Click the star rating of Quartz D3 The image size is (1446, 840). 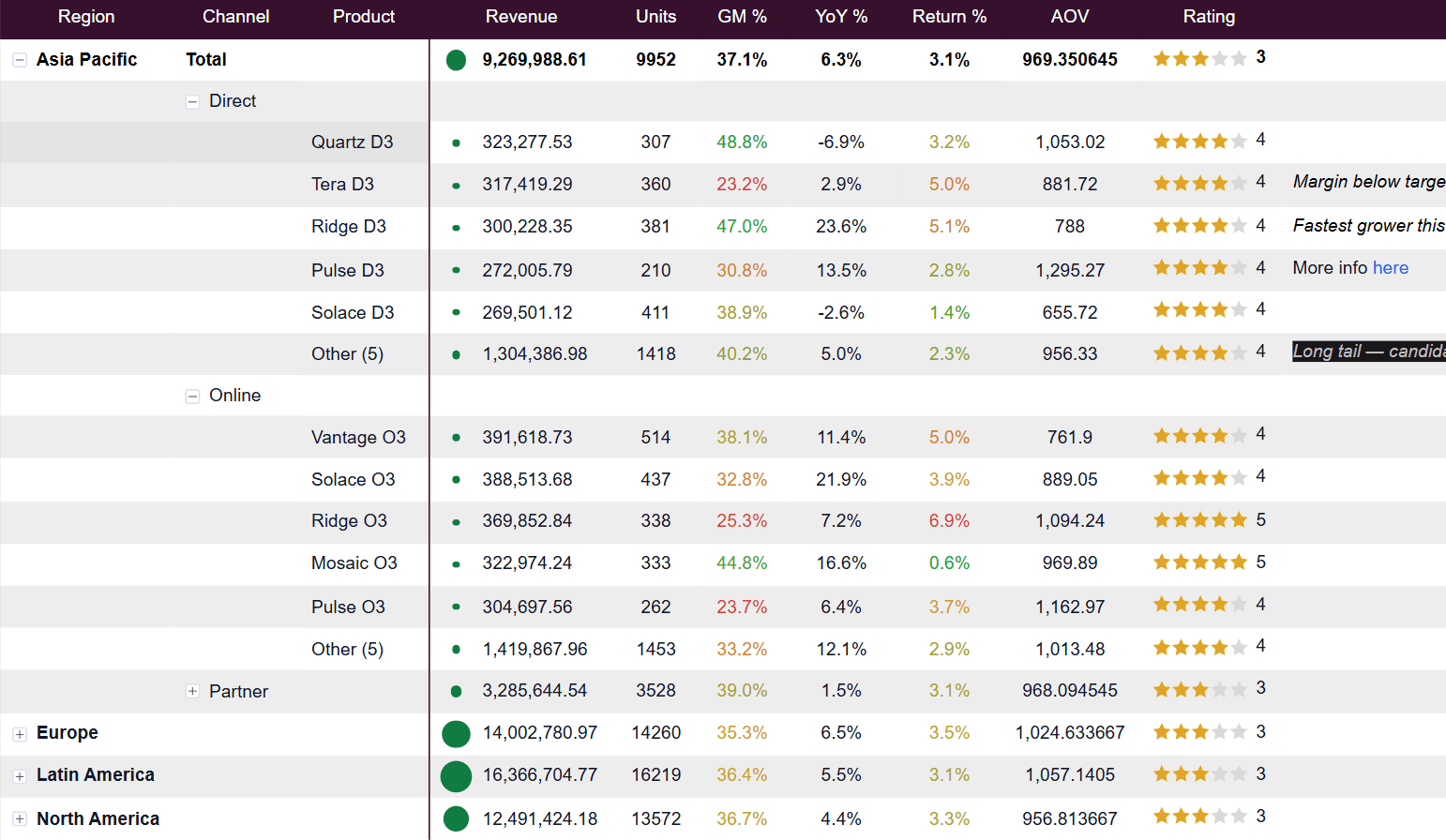click(x=1200, y=142)
